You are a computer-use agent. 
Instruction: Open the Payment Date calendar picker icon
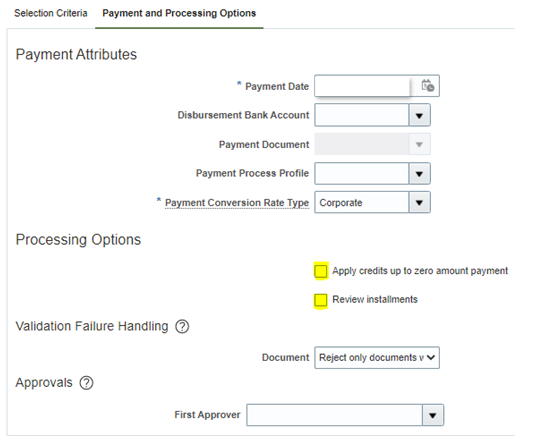tap(427, 86)
